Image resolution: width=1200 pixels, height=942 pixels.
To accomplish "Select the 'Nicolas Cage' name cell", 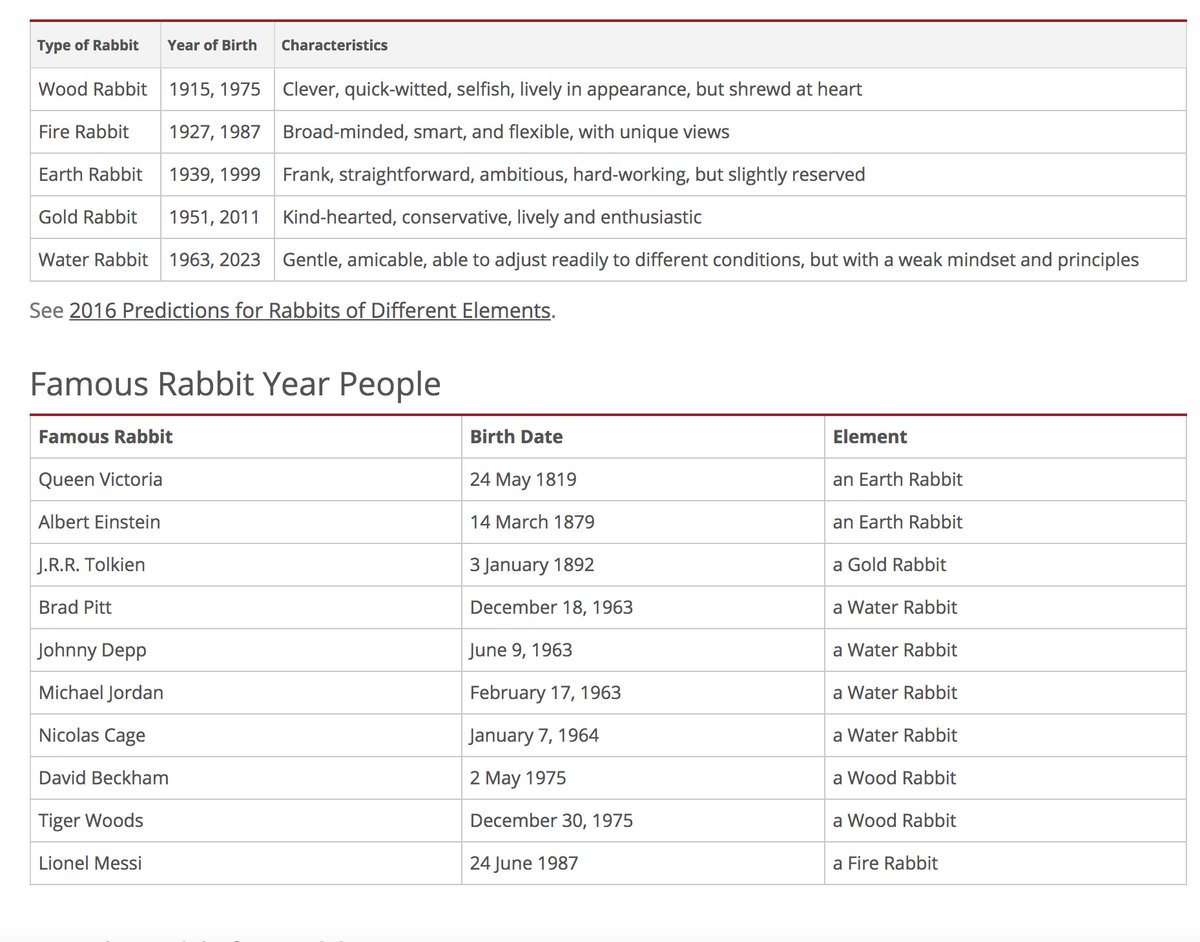I will click(x=245, y=735).
